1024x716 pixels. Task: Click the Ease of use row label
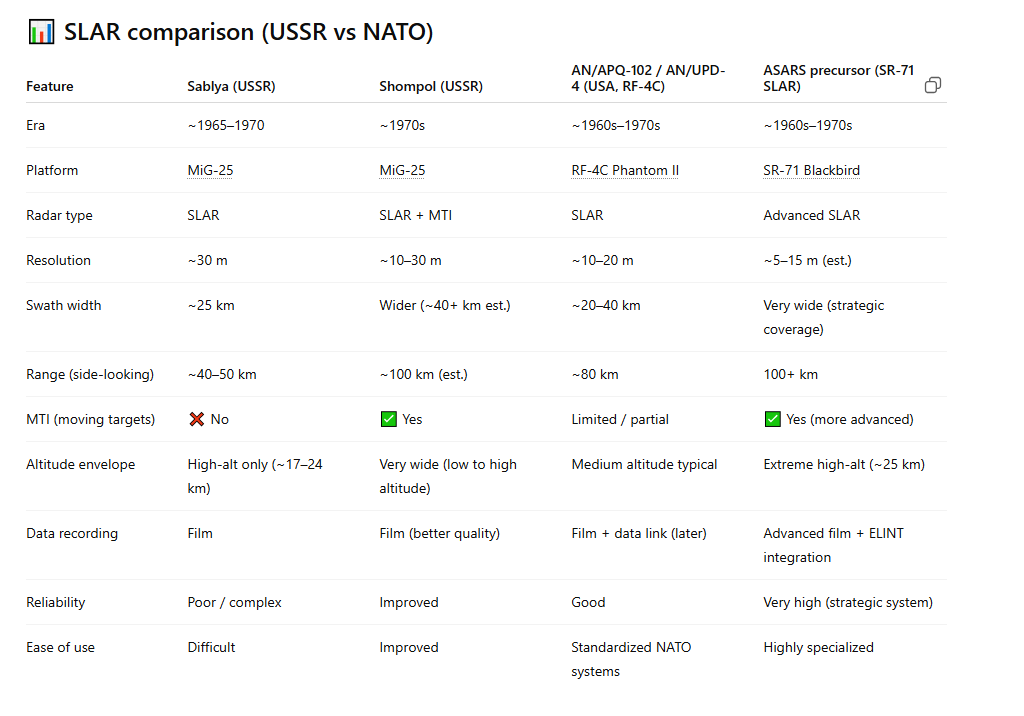pyautogui.click(x=61, y=647)
